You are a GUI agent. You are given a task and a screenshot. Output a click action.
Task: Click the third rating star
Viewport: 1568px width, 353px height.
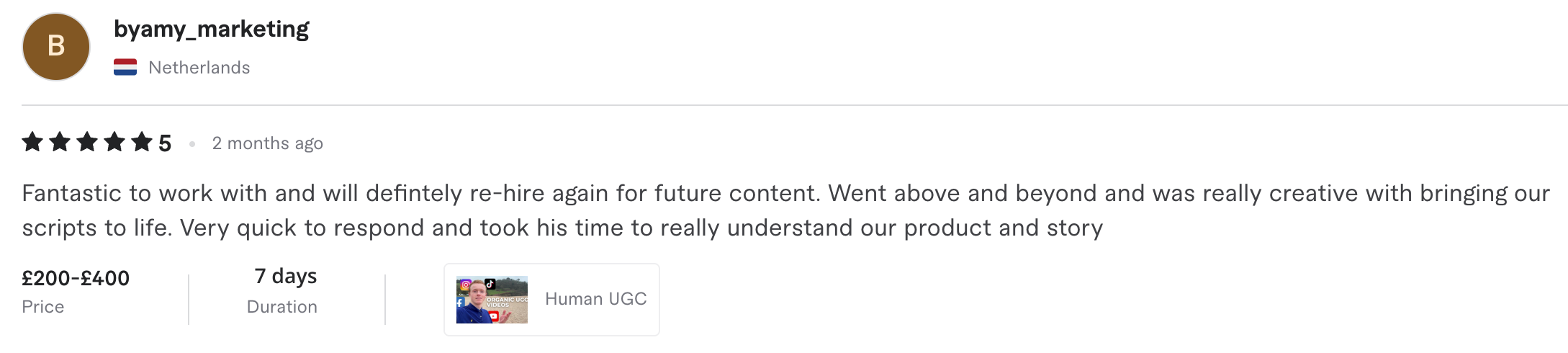[x=87, y=142]
